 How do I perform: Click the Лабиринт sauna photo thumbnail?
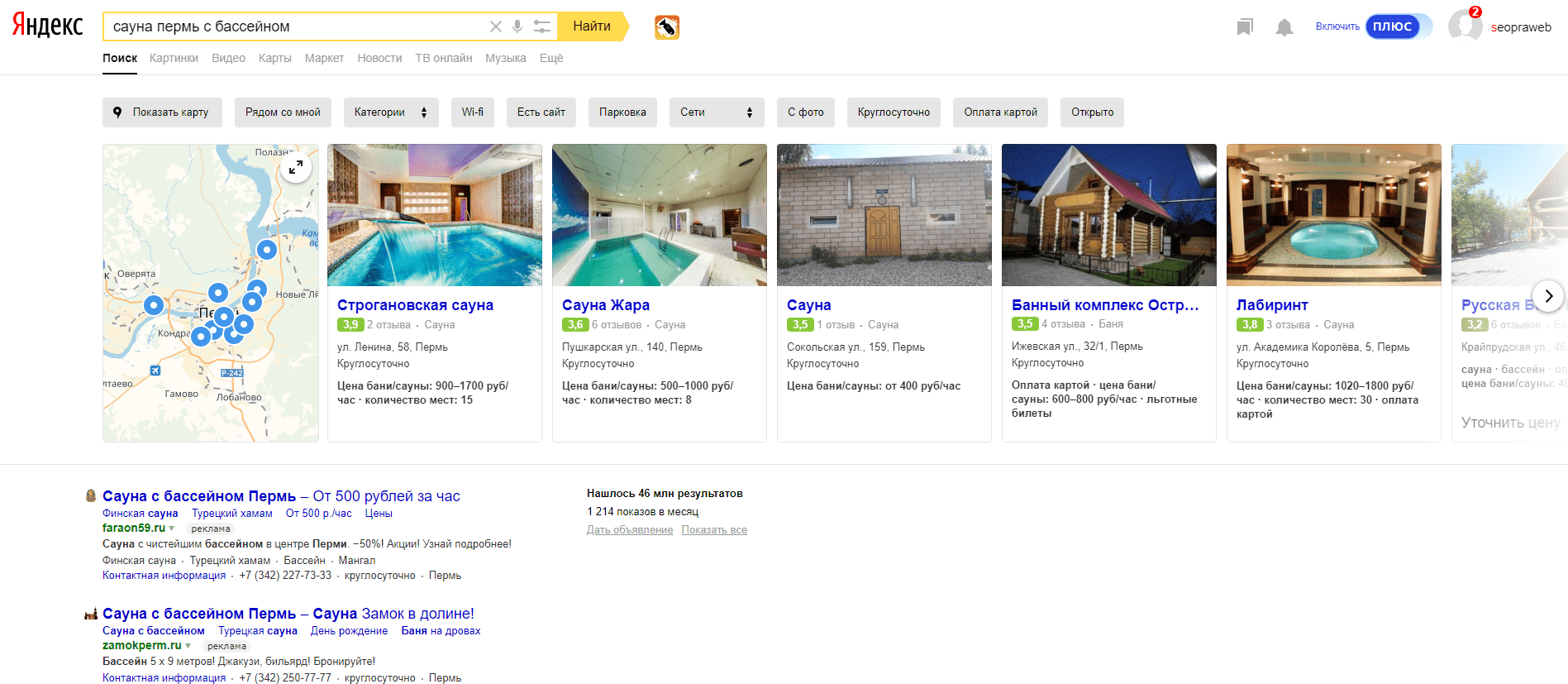pos(1333,215)
